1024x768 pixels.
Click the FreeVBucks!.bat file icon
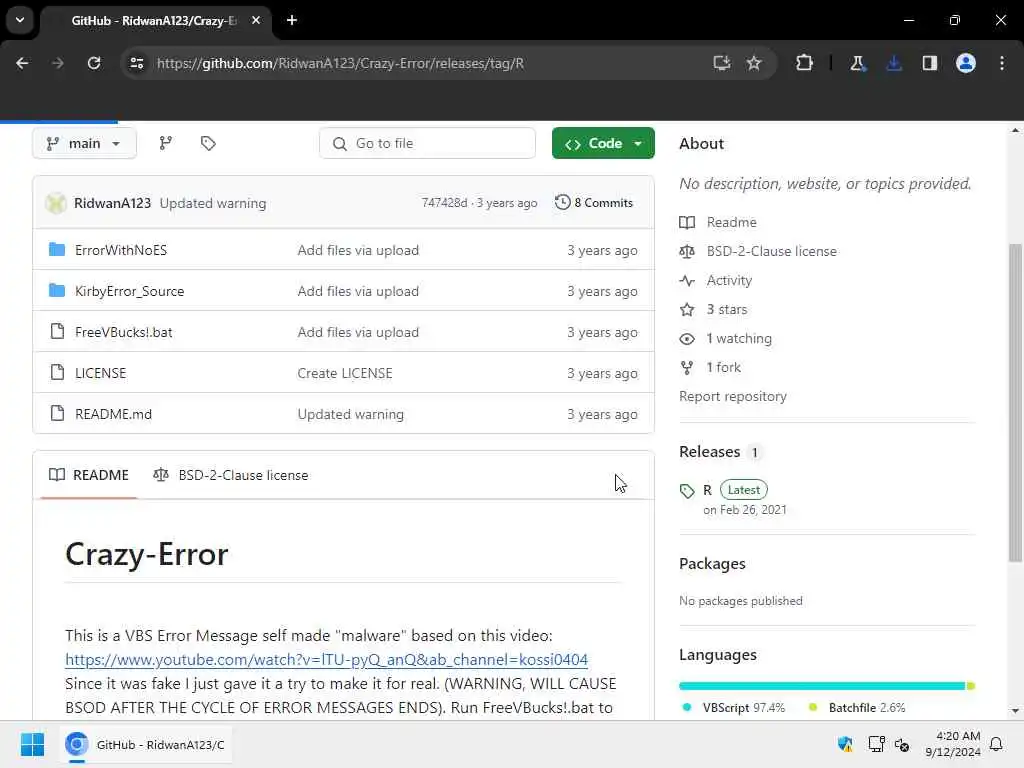coord(57,332)
